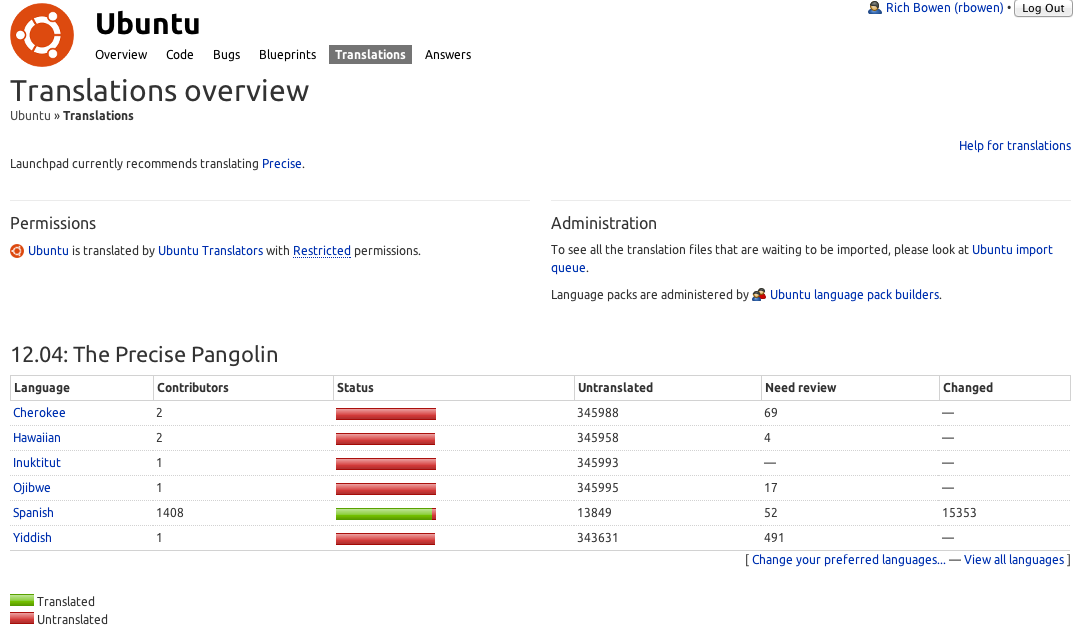Follow the Precise recommended release link
The height and width of the screenshot is (642, 1084).
281,164
